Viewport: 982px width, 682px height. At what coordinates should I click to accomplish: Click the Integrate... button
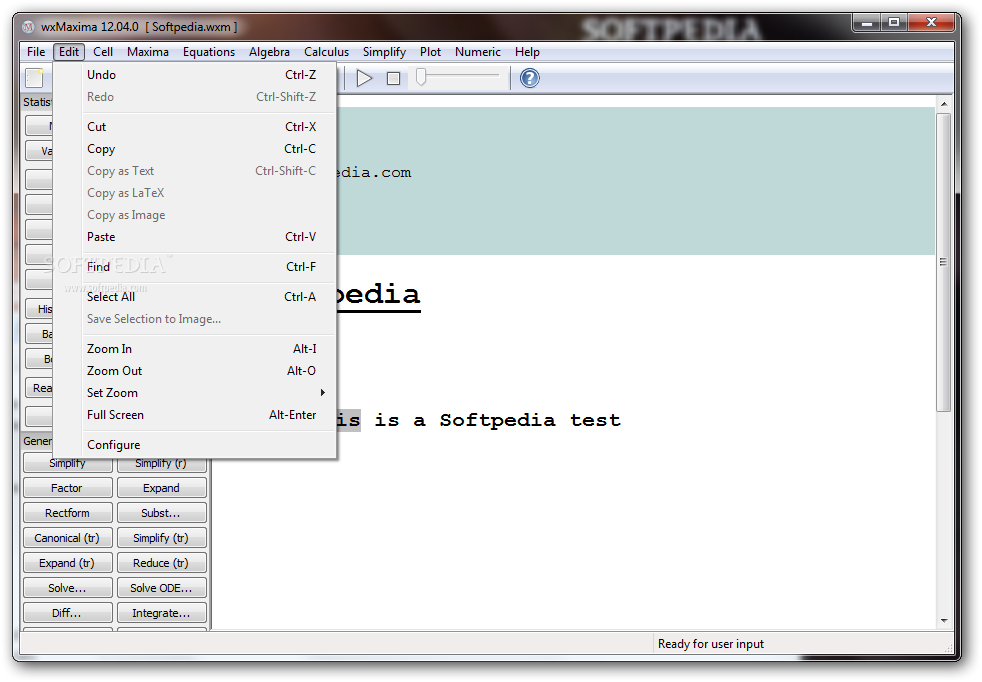pyautogui.click(x=162, y=613)
